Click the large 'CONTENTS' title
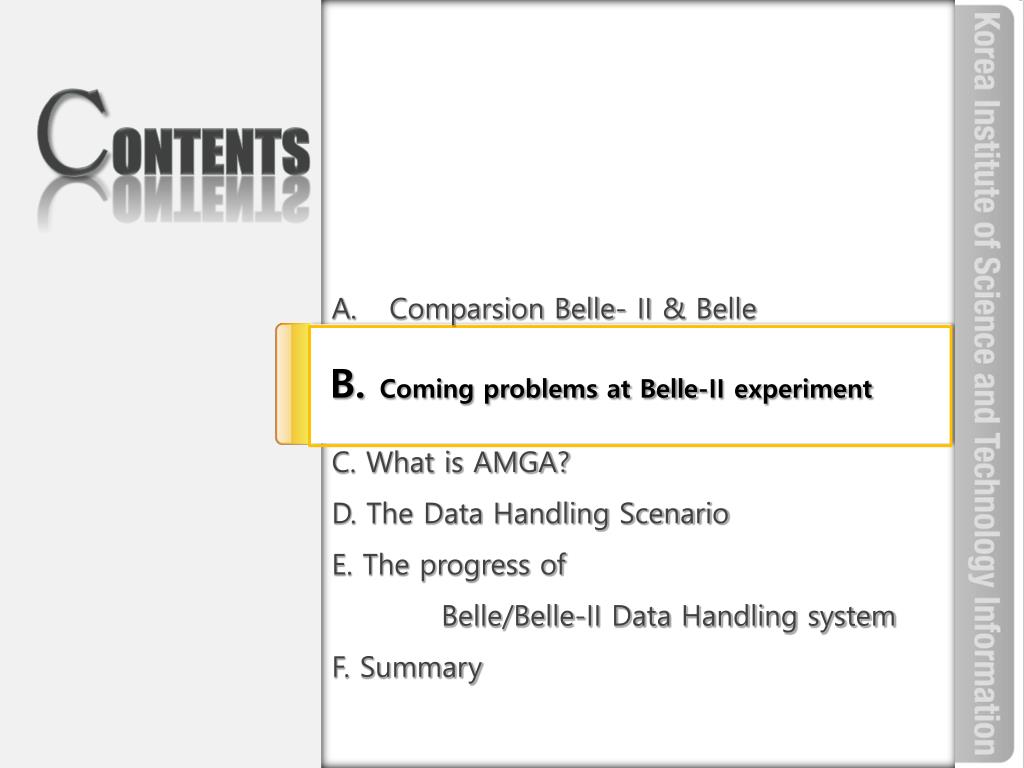The image size is (1024, 768). [x=173, y=135]
